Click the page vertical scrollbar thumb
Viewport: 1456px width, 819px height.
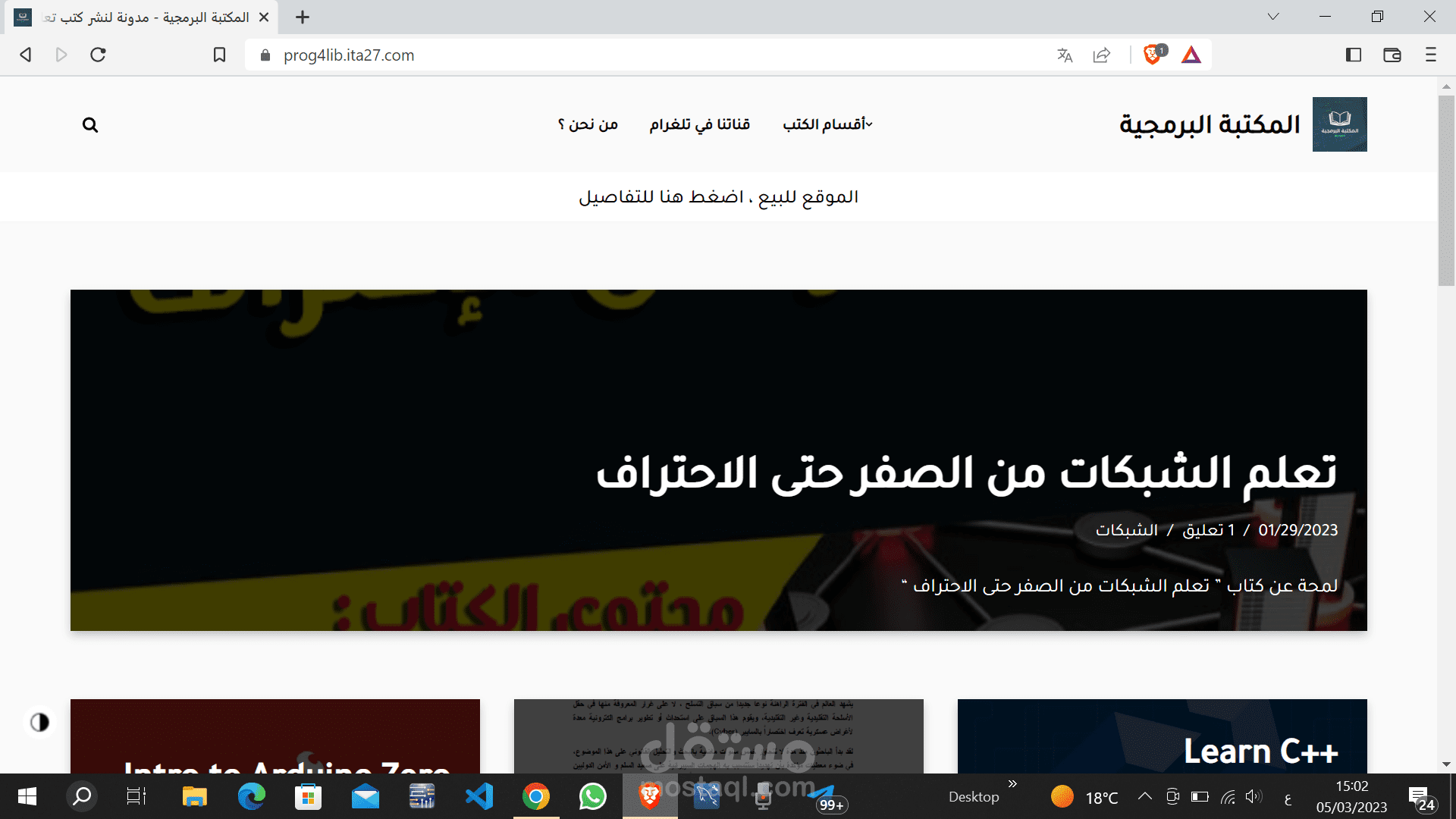(1446, 191)
